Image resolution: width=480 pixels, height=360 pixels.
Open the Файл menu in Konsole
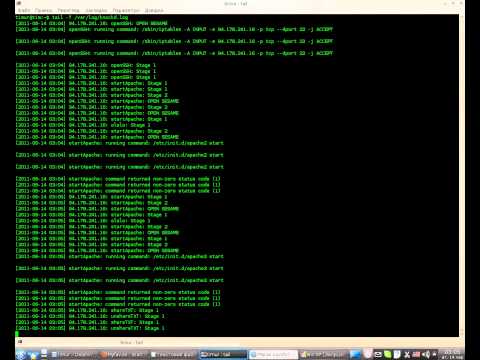pos(24,10)
